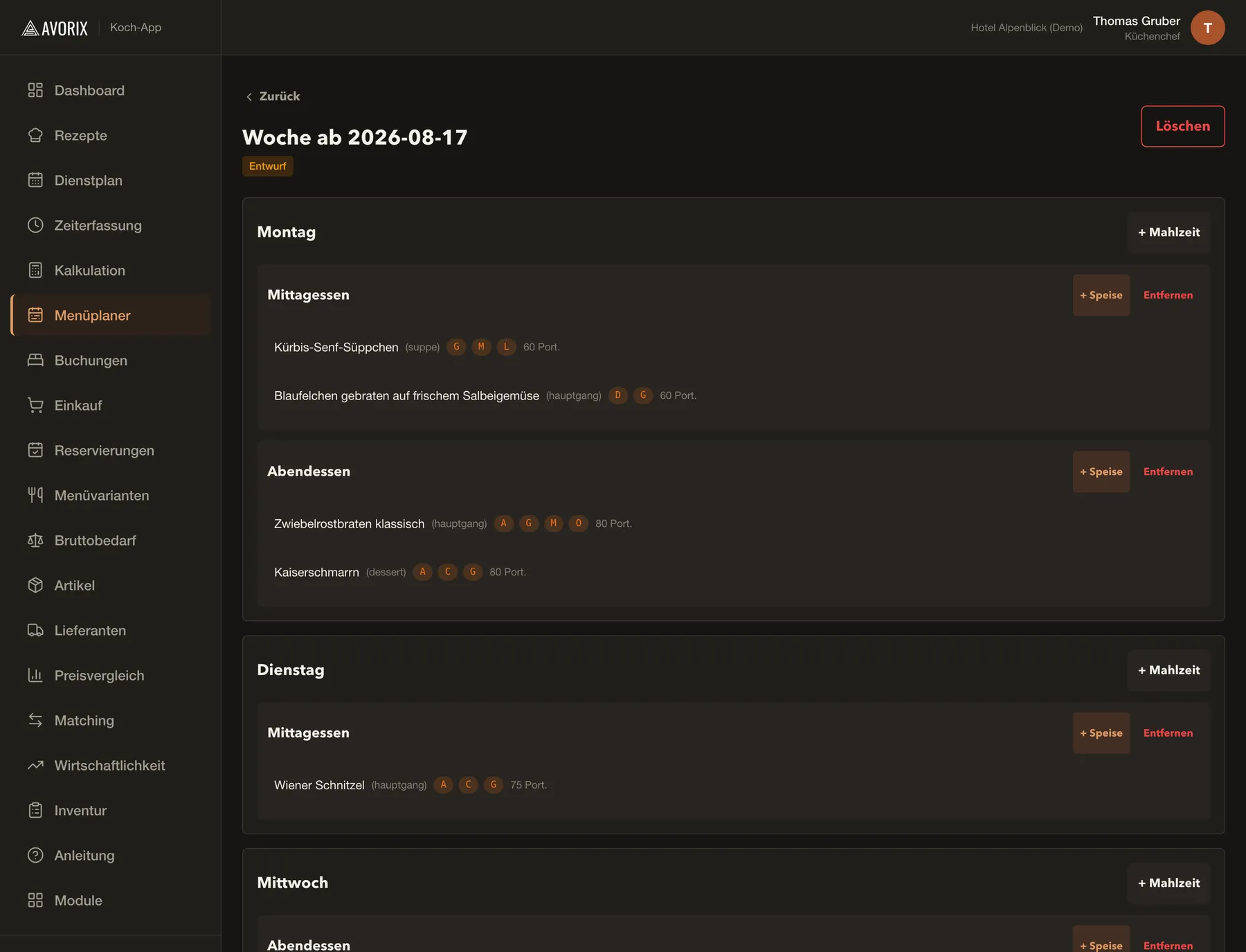
Task: Remove Montag Abendessen with Entfernen
Action: point(1168,471)
